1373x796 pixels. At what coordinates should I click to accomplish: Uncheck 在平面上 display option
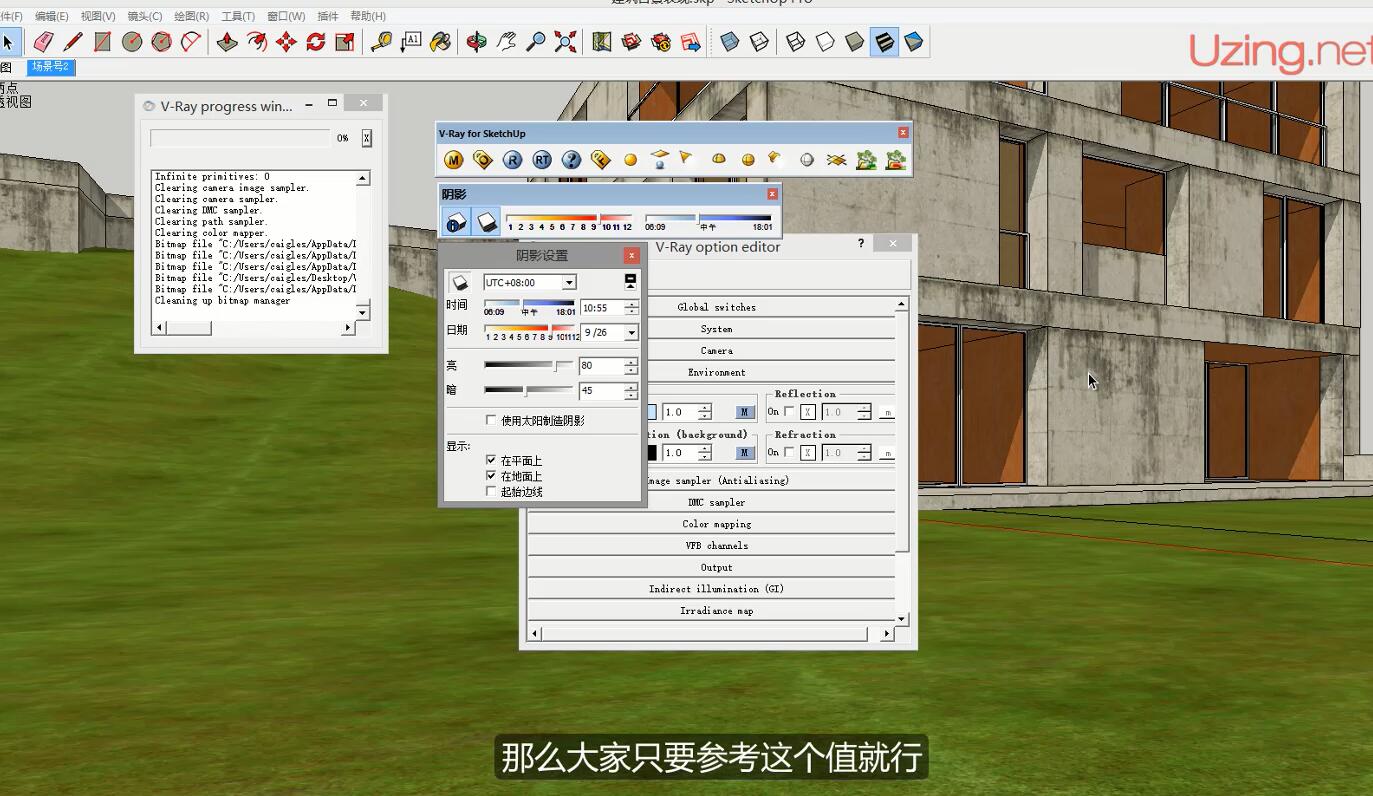pyautogui.click(x=491, y=460)
